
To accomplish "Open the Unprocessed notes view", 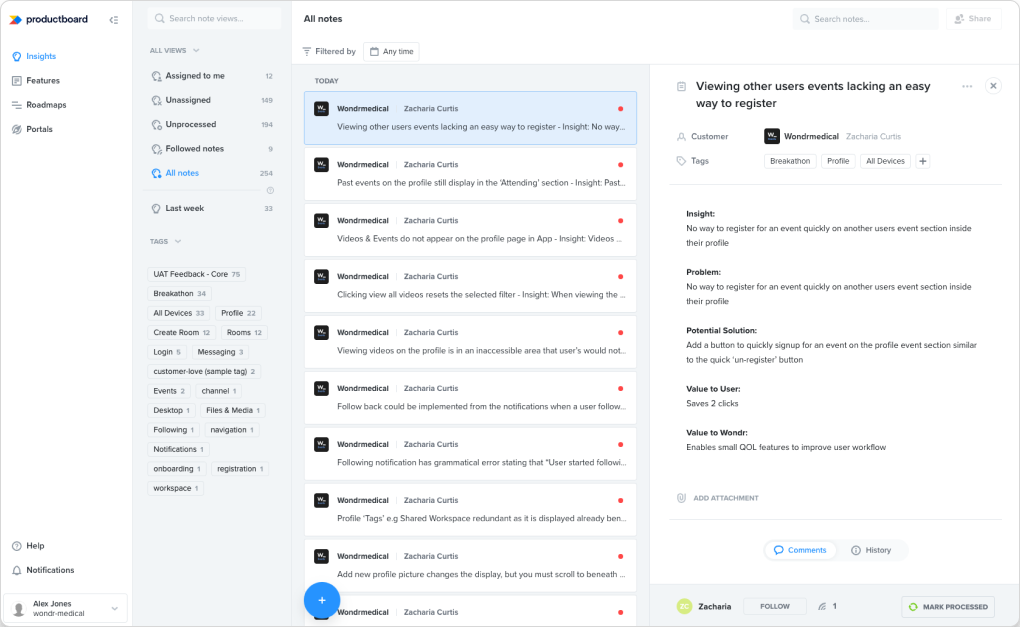I will (190, 125).
